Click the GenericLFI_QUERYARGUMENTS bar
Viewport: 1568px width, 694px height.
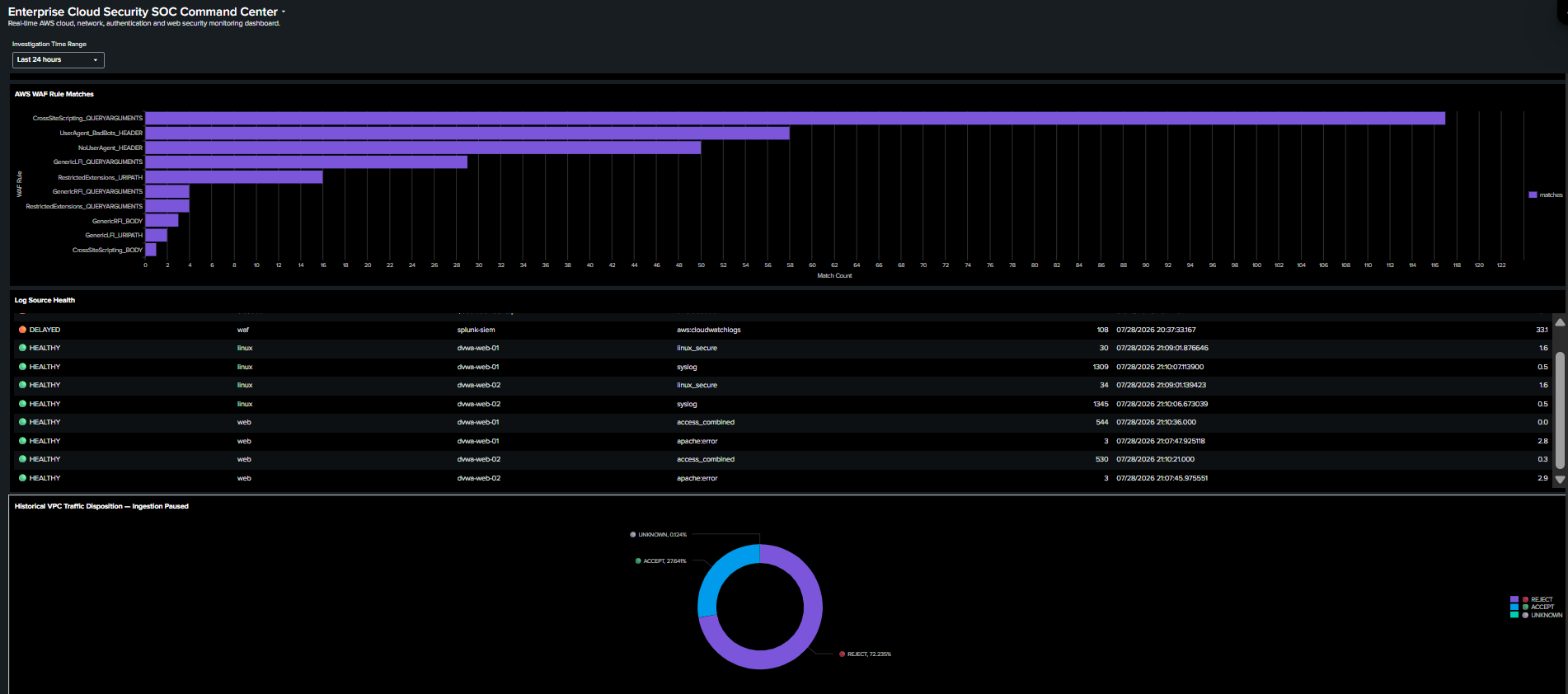click(306, 162)
